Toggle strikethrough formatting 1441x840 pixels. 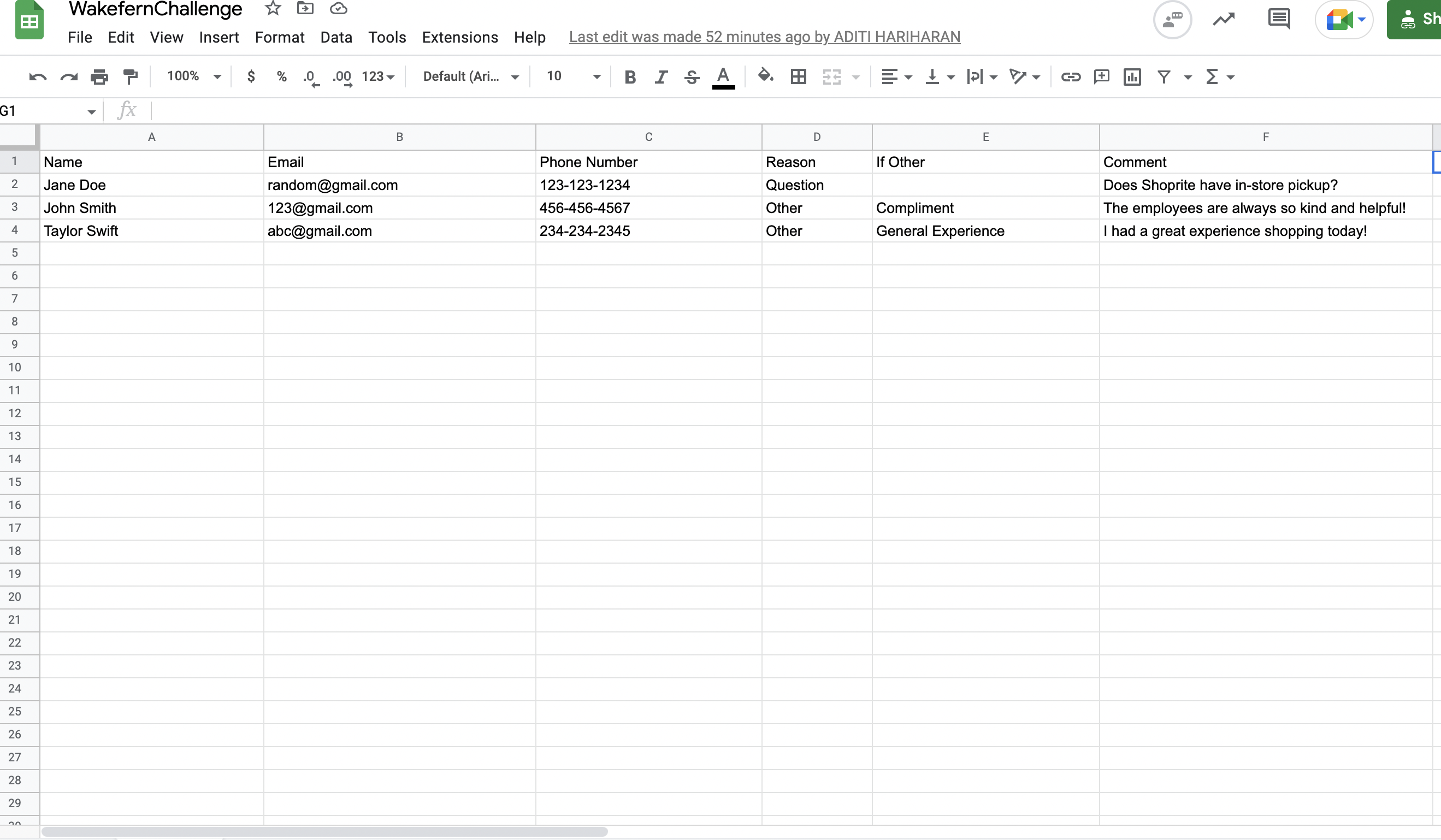(692, 76)
